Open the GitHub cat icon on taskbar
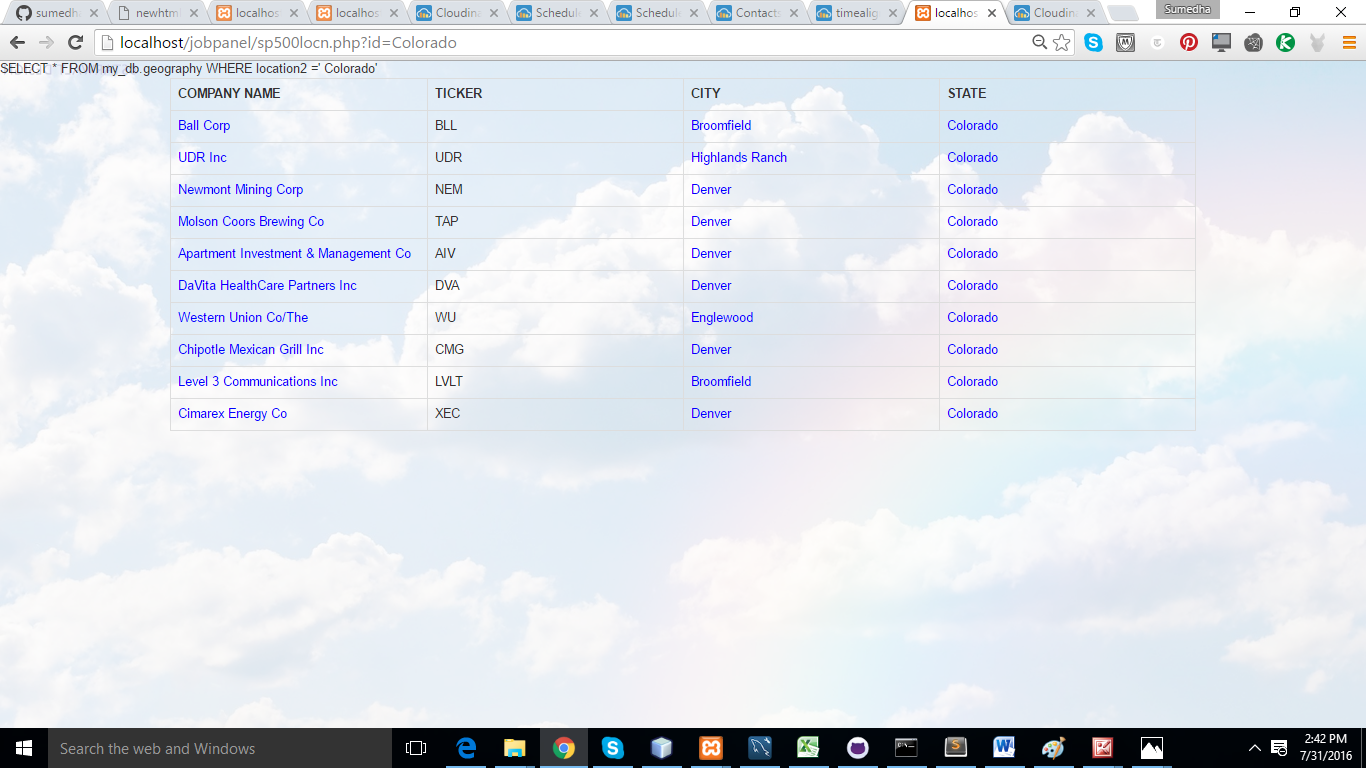Screen dimensions: 1366x768 (857, 748)
